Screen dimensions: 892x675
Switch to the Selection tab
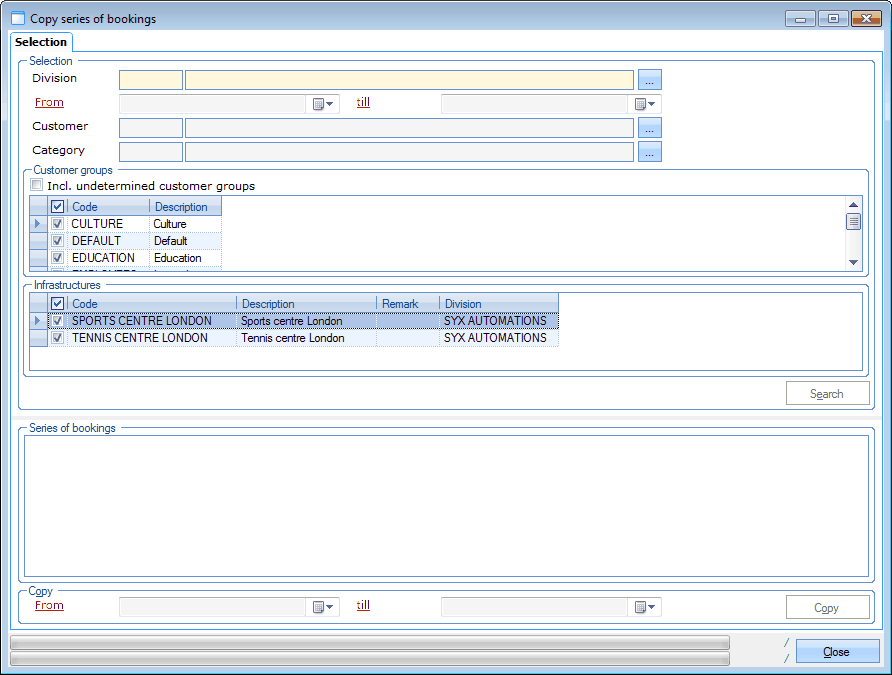tap(41, 42)
